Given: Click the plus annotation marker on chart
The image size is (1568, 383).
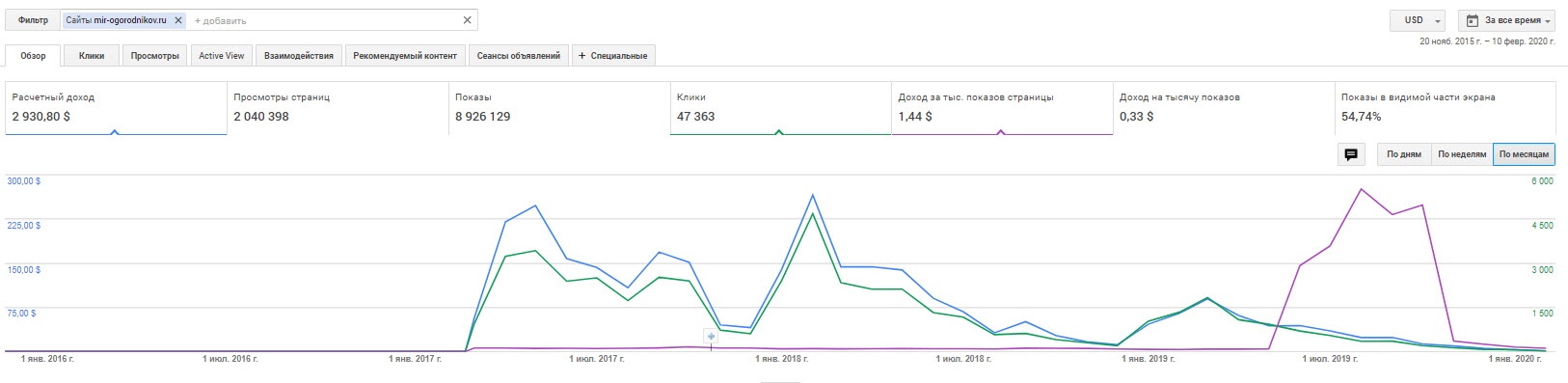Looking at the screenshot, I should pos(711,337).
